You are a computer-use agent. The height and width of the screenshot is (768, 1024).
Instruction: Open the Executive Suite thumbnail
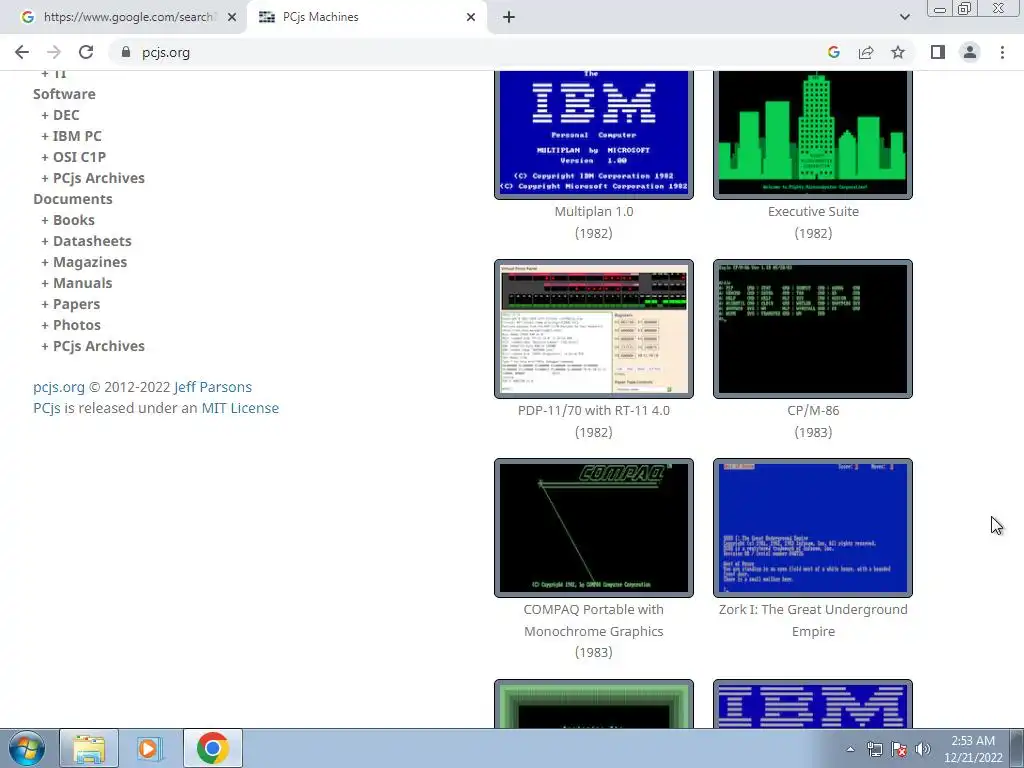[813, 135]
